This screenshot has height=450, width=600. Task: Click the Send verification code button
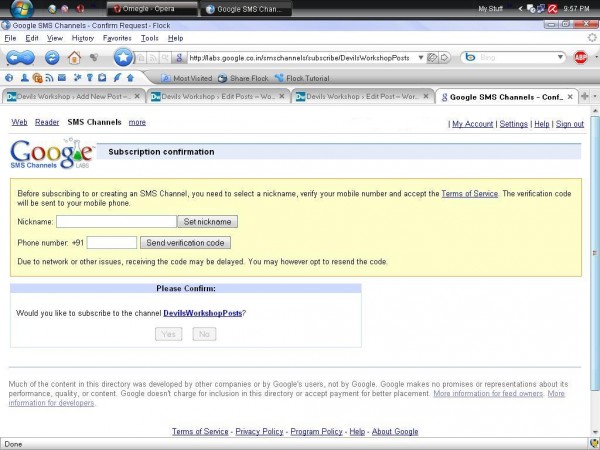pos(185,243)
